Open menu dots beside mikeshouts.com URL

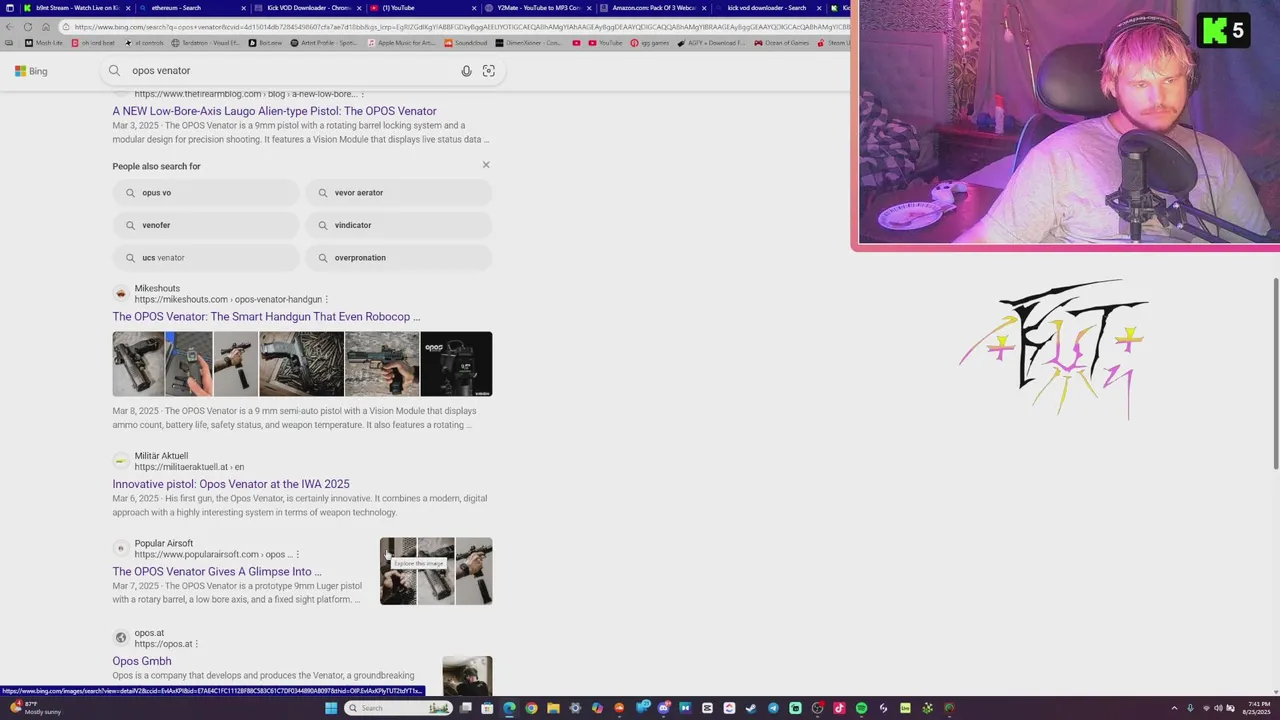coord(327,299)
